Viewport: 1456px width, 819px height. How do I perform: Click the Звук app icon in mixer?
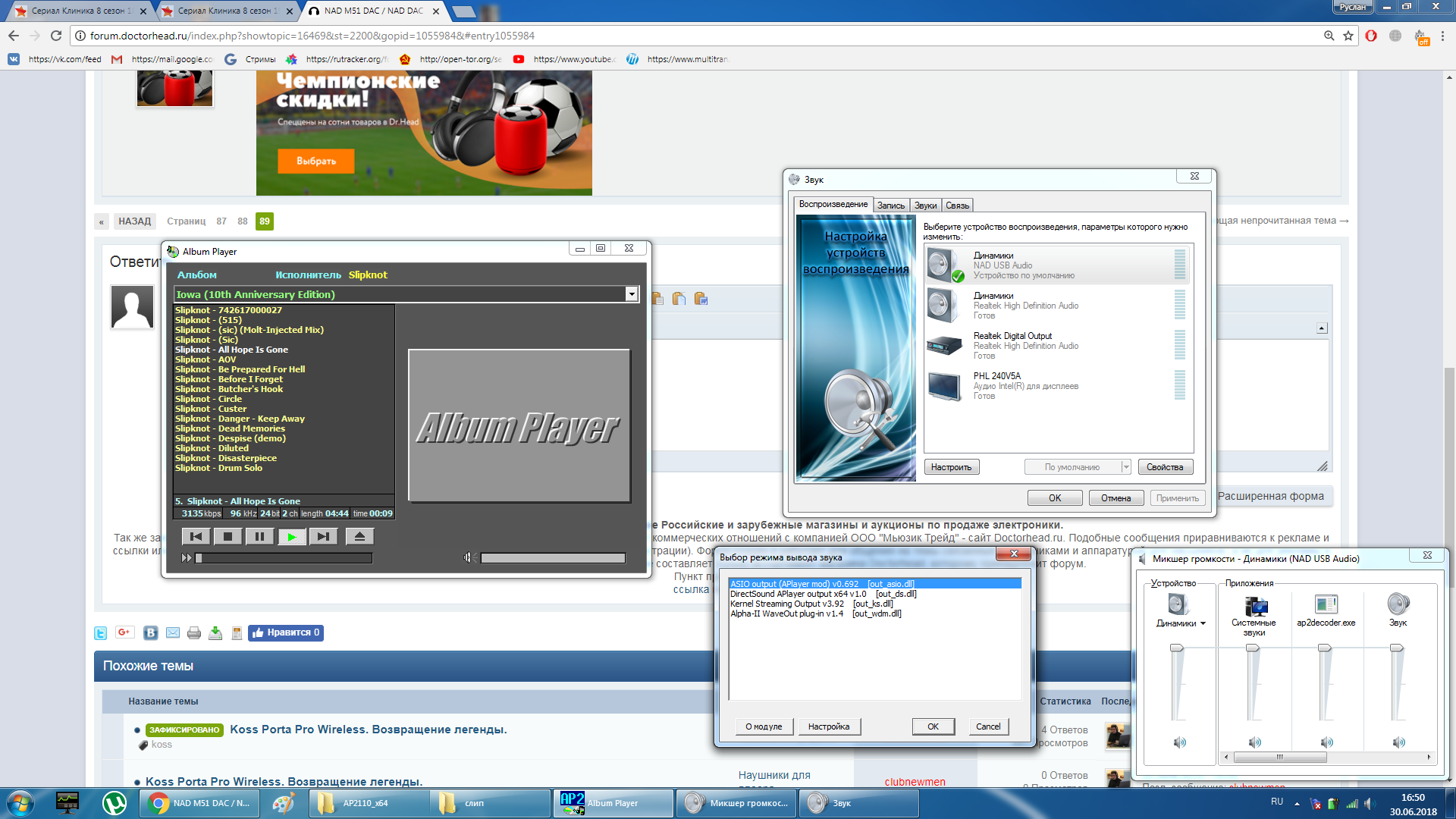pyautogui.click(x=1398, y=604)
